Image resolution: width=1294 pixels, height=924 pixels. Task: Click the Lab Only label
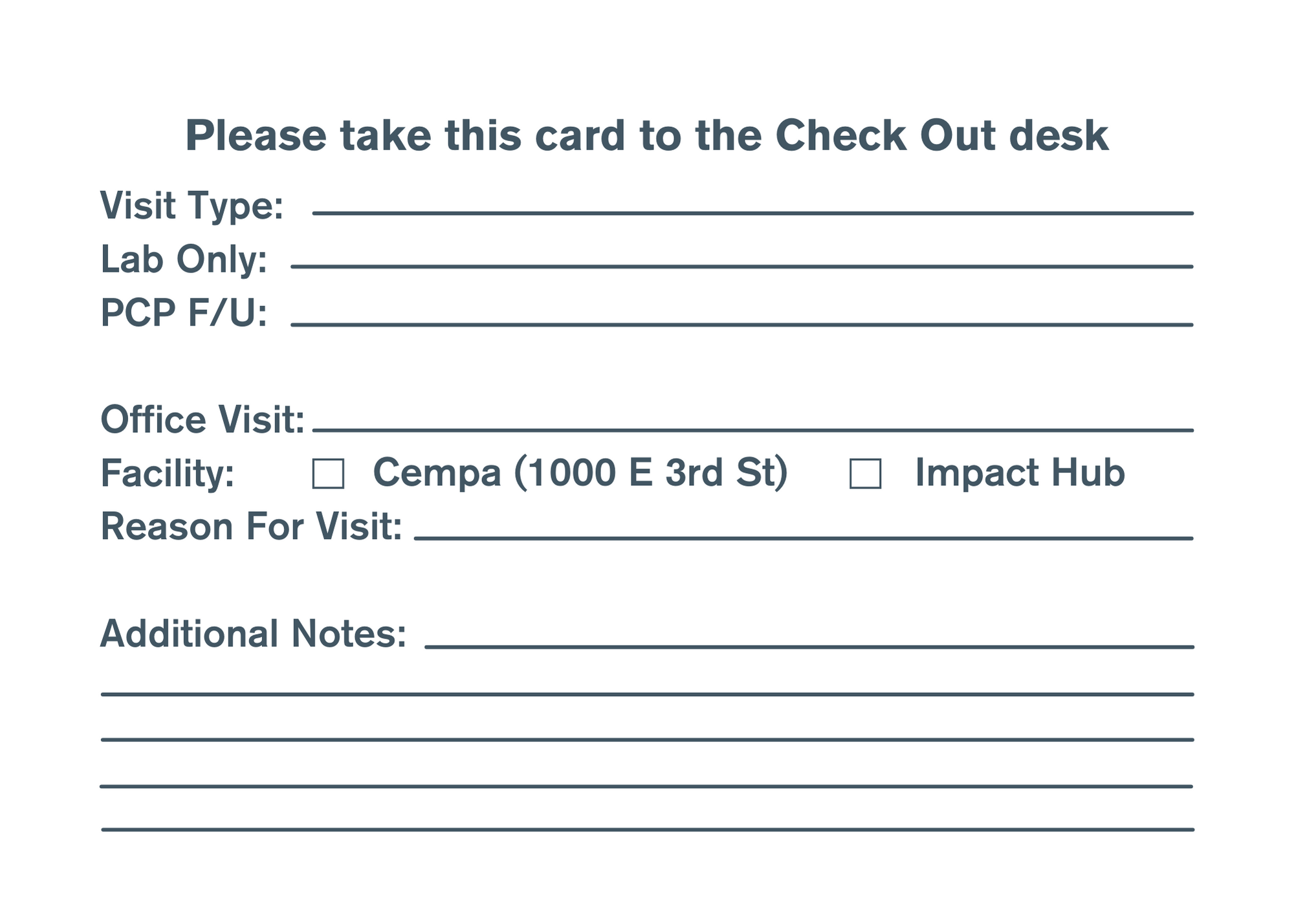tap(184, 259)
